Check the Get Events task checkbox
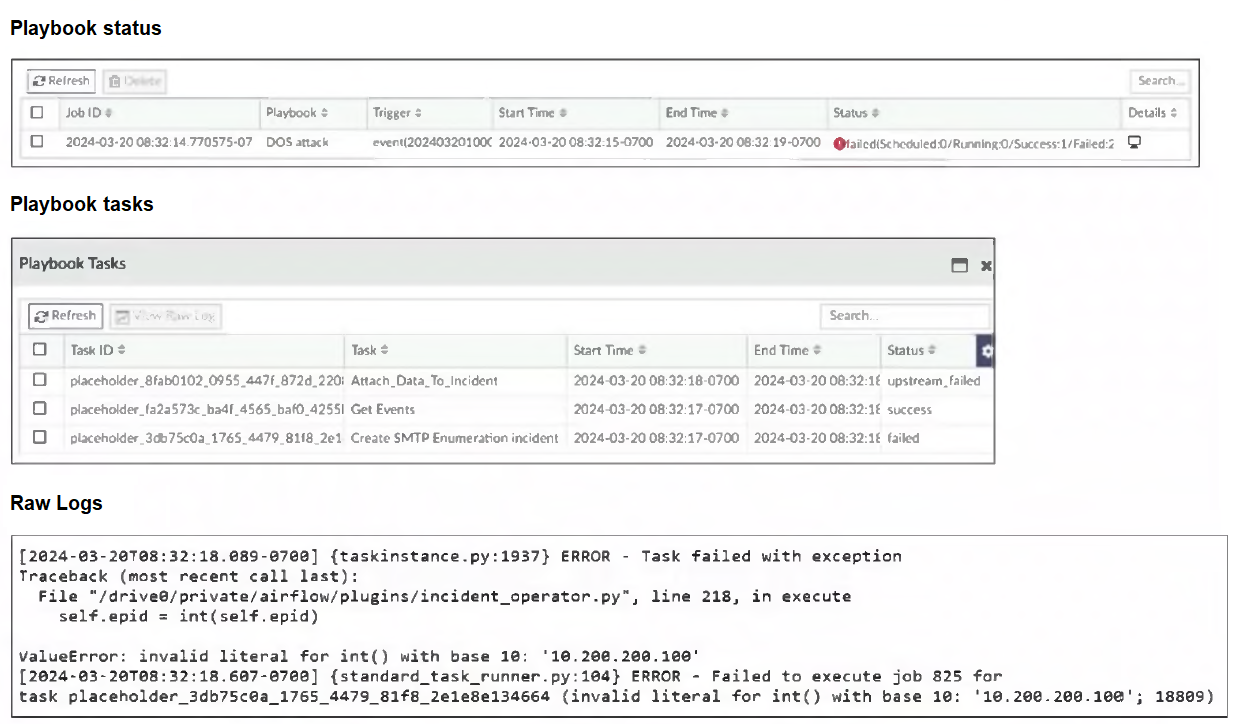Screen dimensions: 1234x725 coord(40,409)
